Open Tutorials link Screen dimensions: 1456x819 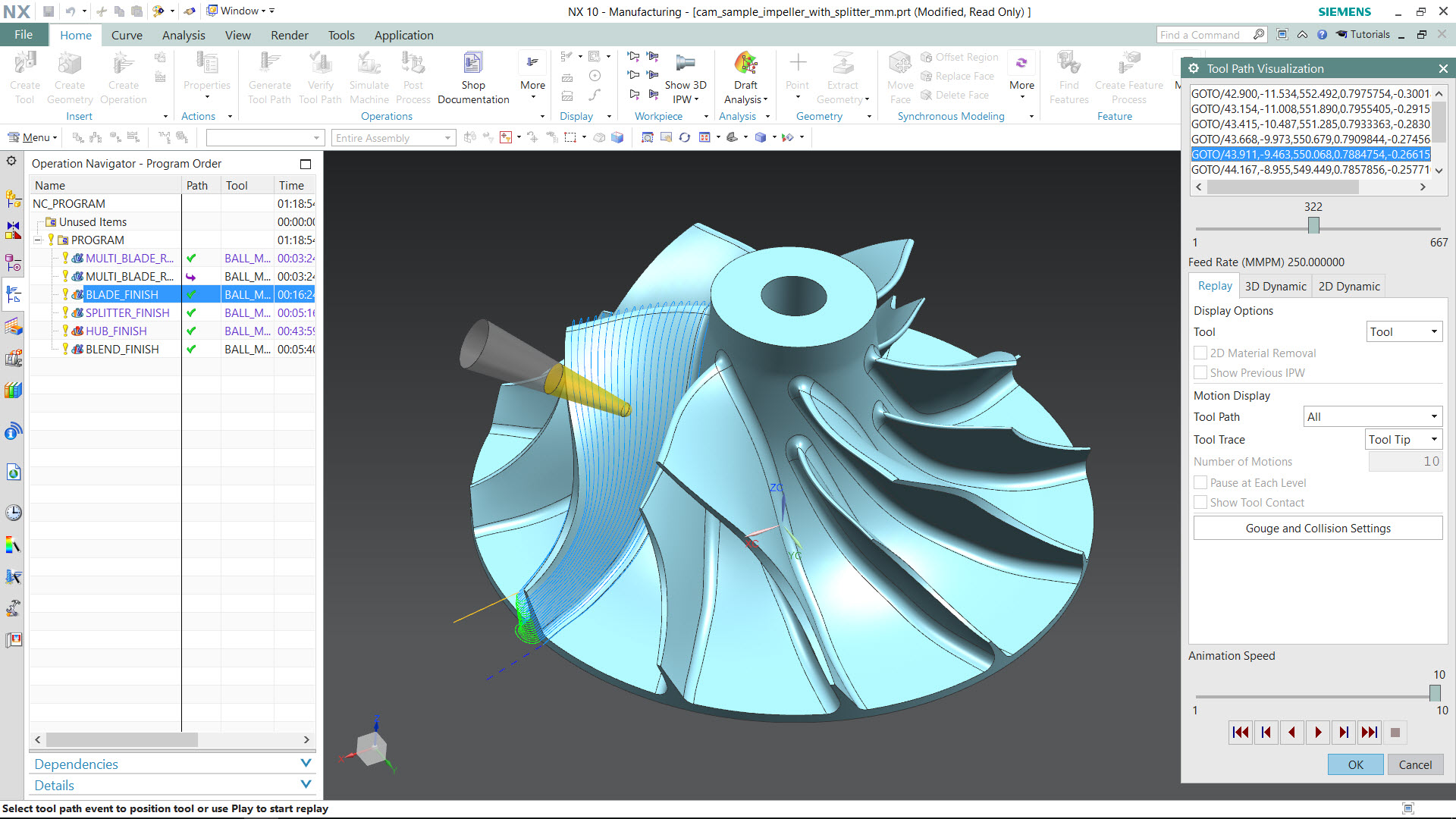coord(1363,34)
